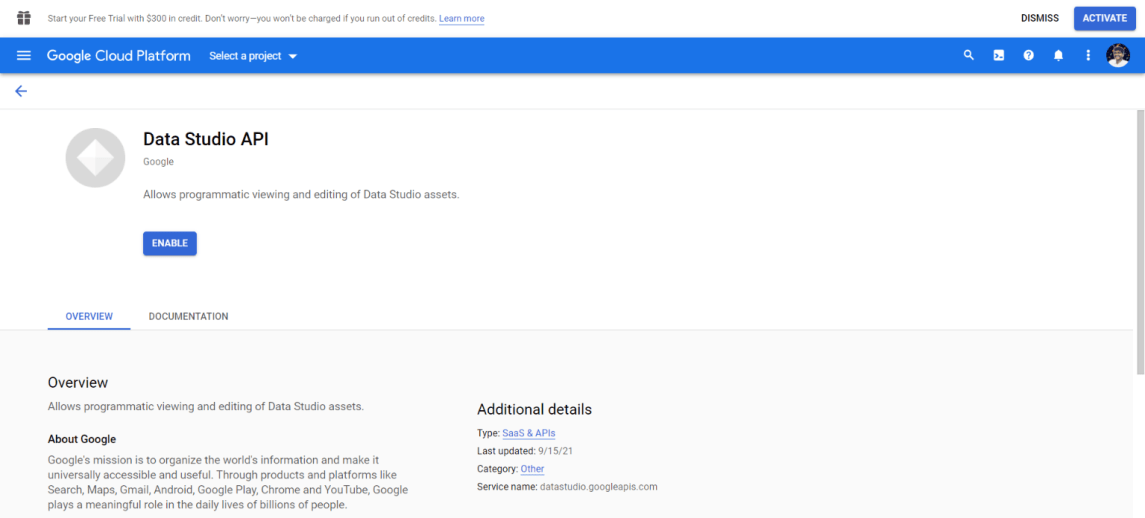Show notifications bell
This screenshot has width=1145, height=518.
(x=1058, y=56)
